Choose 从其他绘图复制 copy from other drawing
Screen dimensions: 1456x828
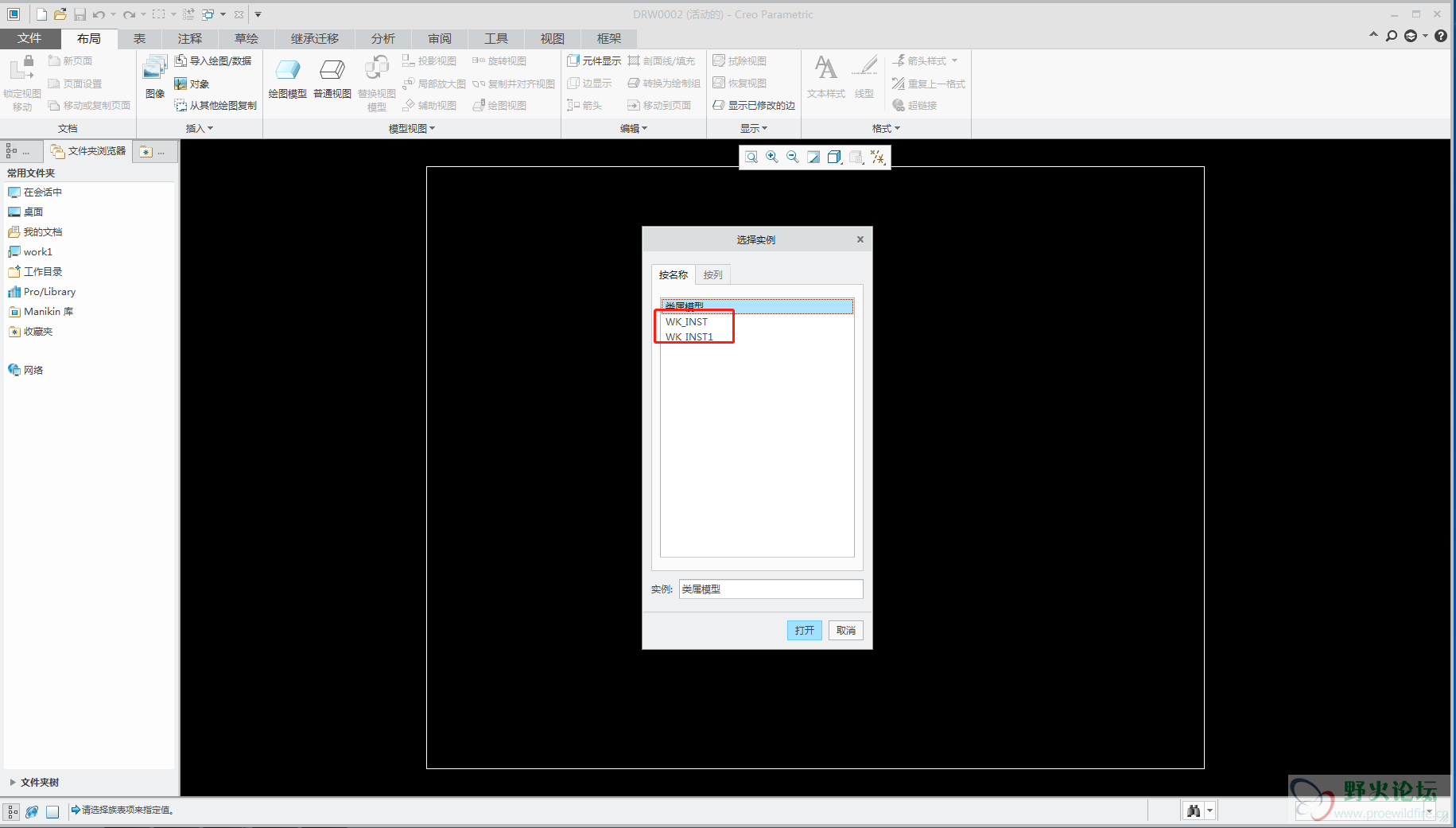click(215, 105)
